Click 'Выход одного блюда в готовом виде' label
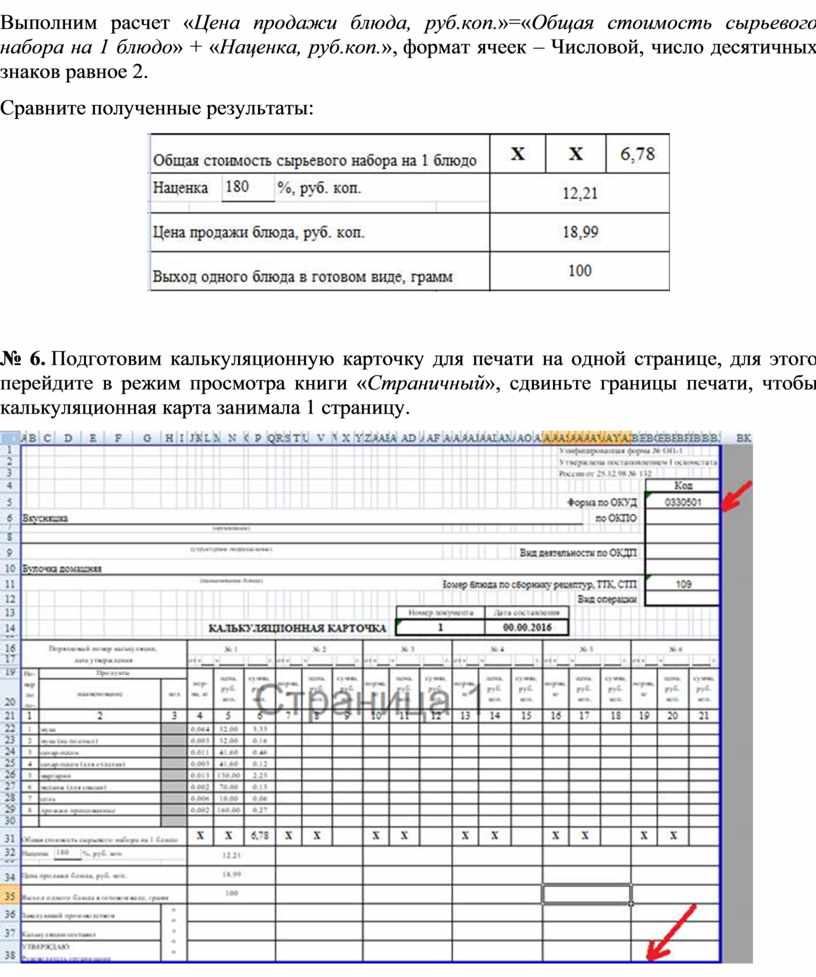The width and height of the screenshot is (816, 977). 302,277
